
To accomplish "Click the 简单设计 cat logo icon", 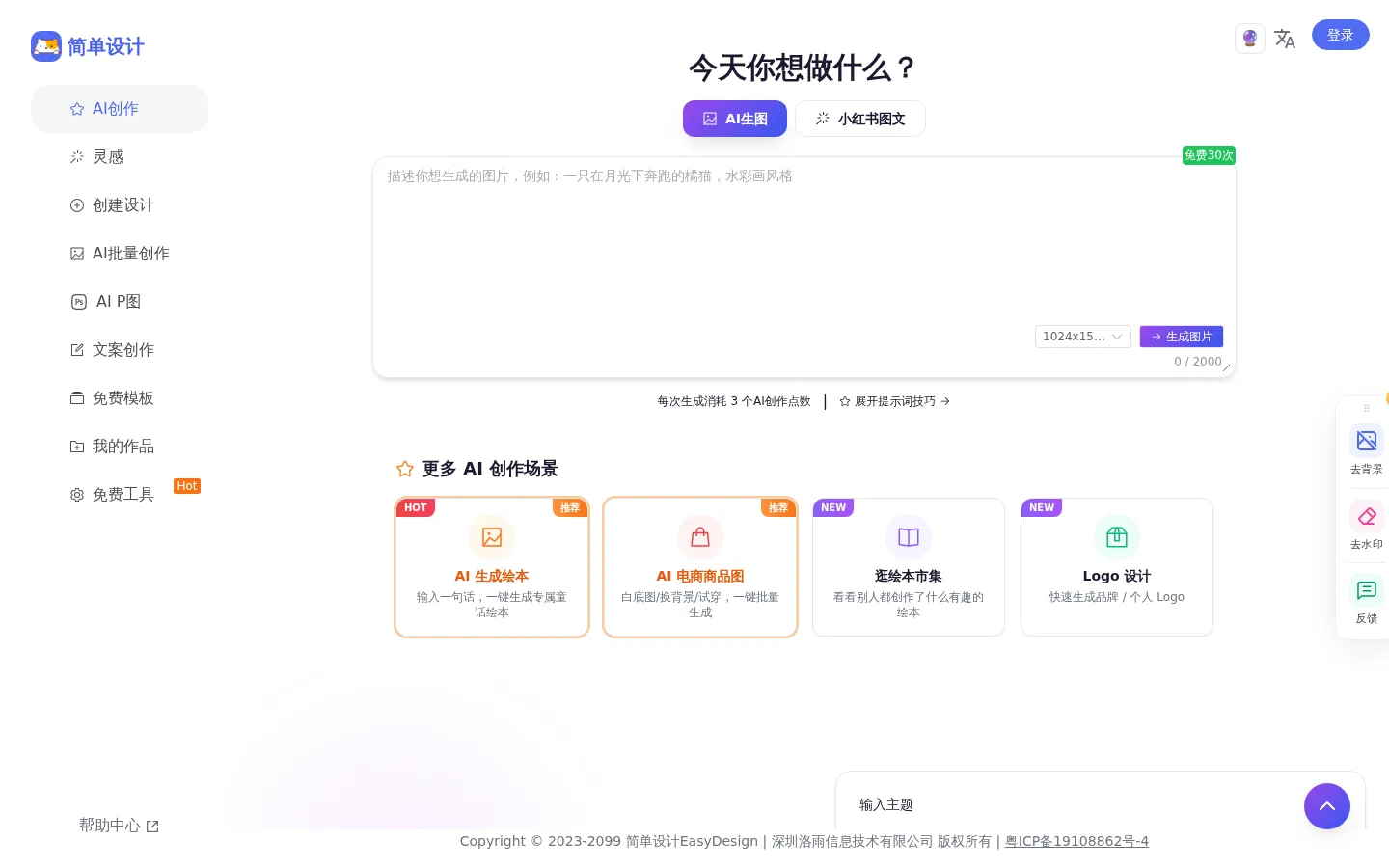I will coord(46,46).
